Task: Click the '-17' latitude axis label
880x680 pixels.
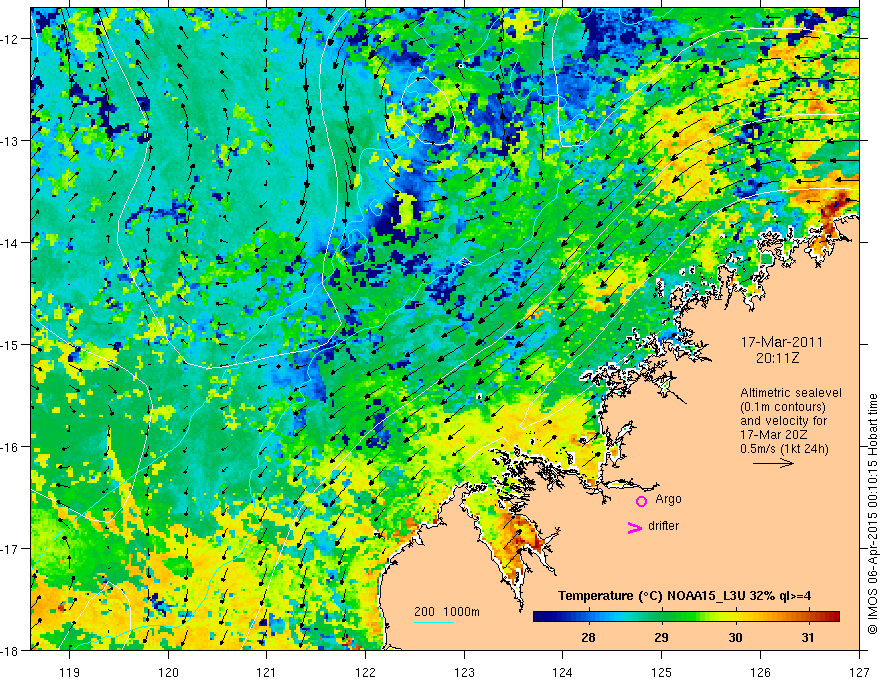Action: click(10, 548)
